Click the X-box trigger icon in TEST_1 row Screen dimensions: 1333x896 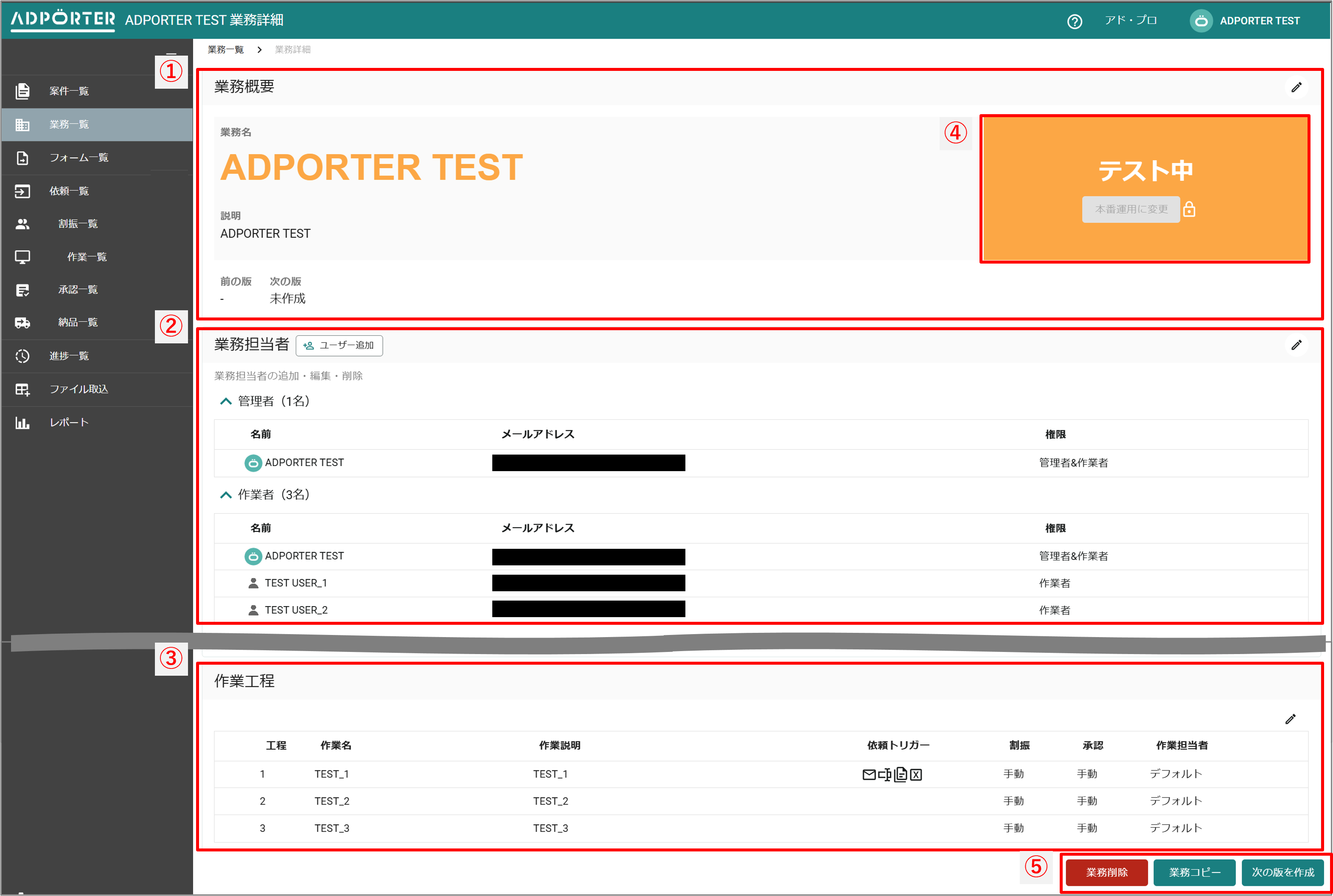(916, 774)
